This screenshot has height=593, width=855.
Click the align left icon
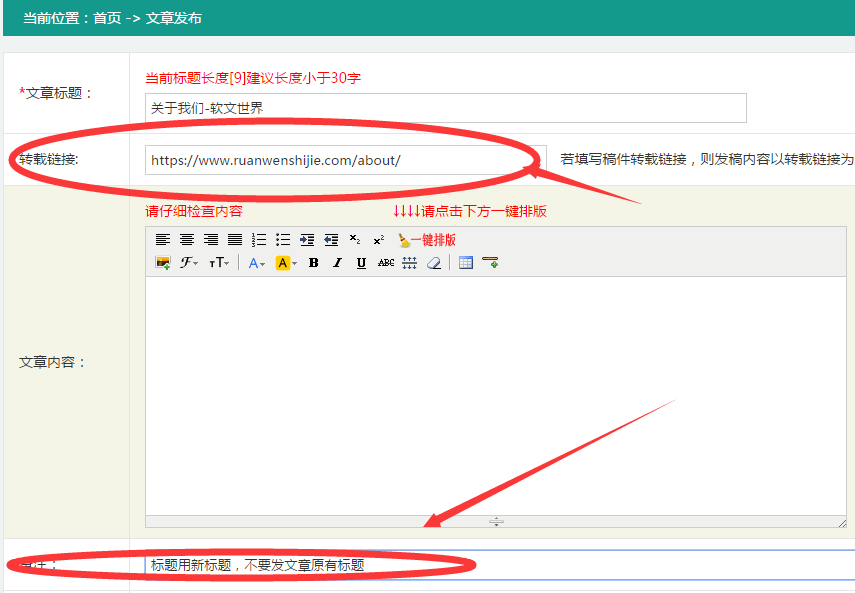tap(163, 240)
